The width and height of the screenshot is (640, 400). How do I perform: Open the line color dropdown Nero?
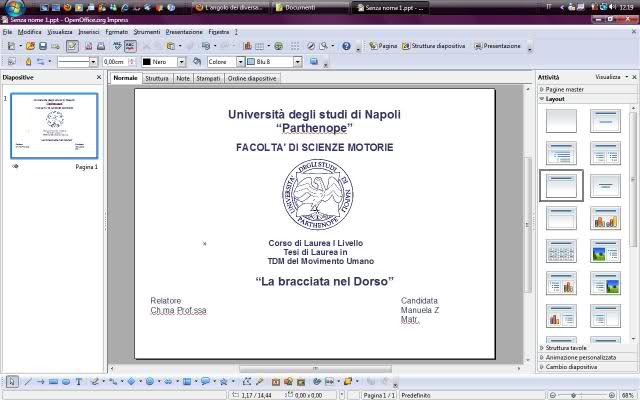click(x=182, y=62)
